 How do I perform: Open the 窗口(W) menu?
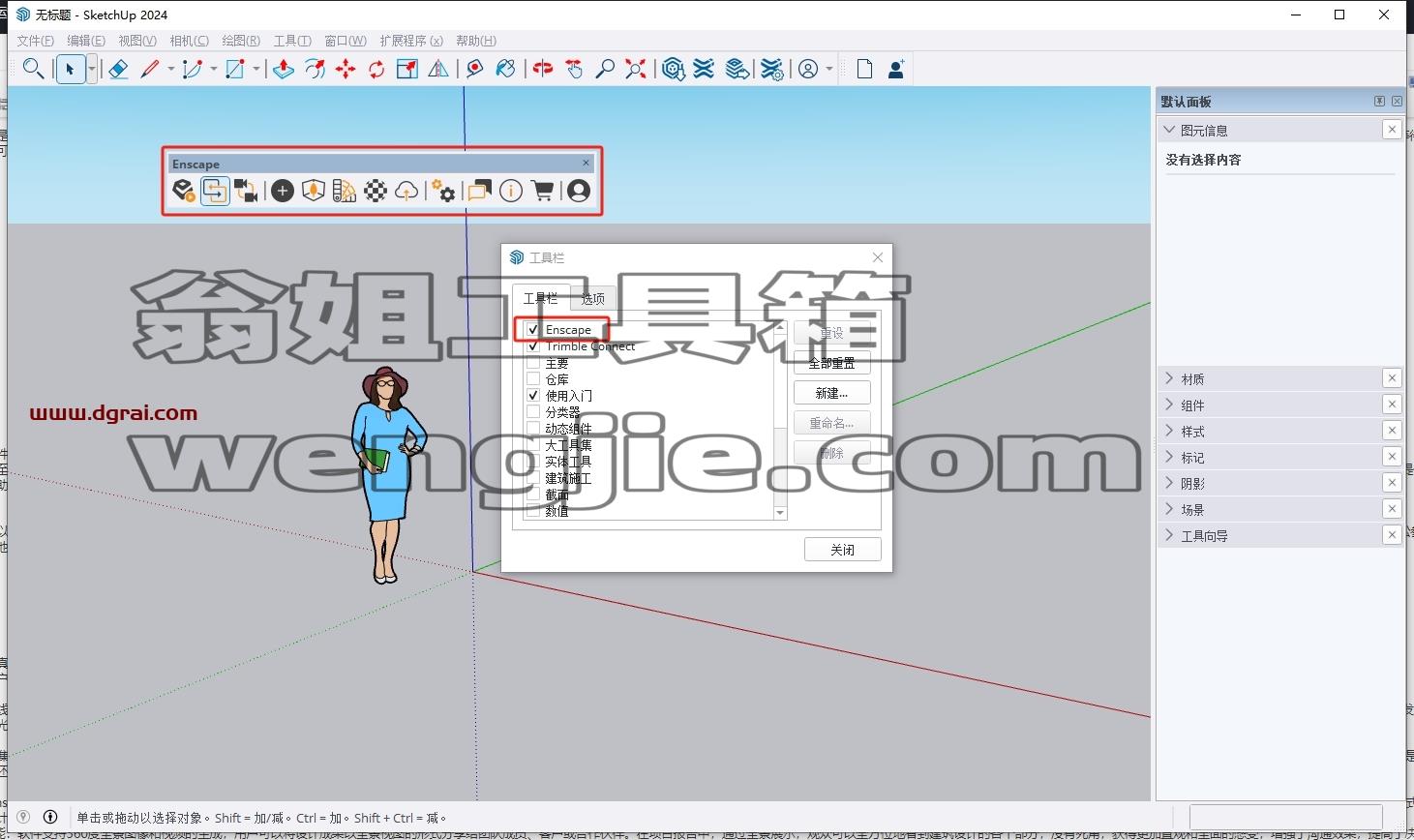[x=346, y=41]
